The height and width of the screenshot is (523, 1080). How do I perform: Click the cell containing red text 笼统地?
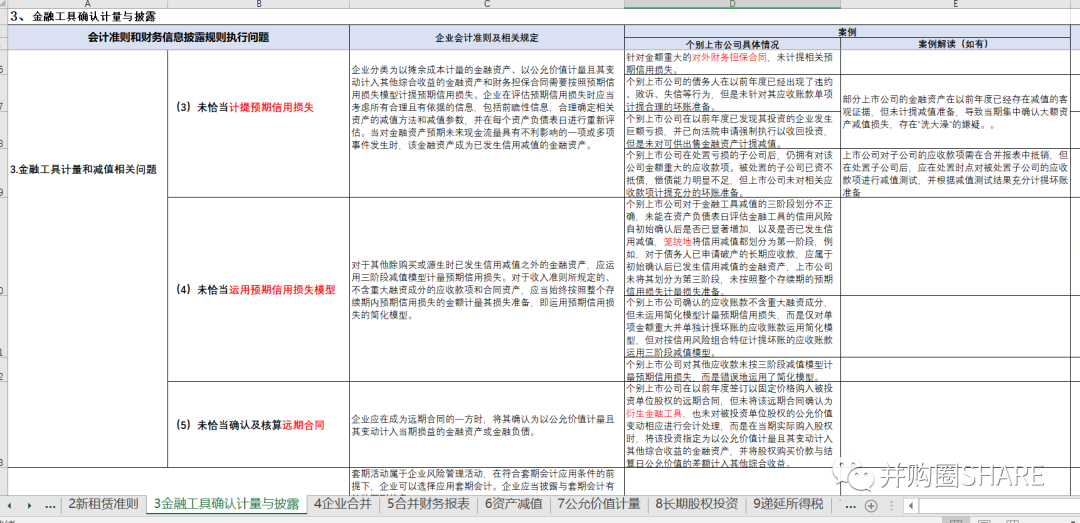[732, 247]
